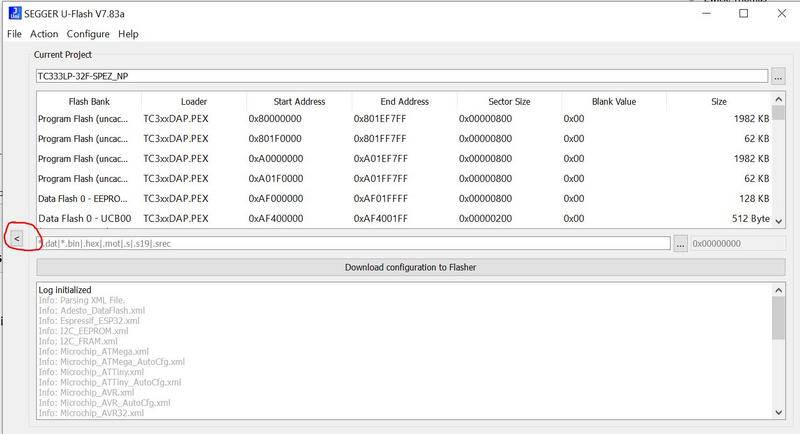
Task: Collapse panel with the '<' button
Action: click(17, 238)
